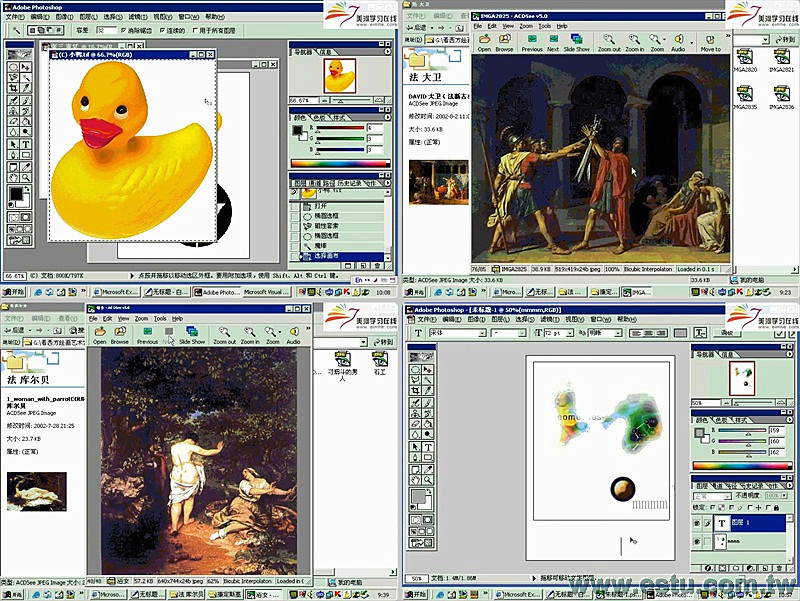Open Navigator panel menu arrow in duck Photoshop

(x=387, y=52)
